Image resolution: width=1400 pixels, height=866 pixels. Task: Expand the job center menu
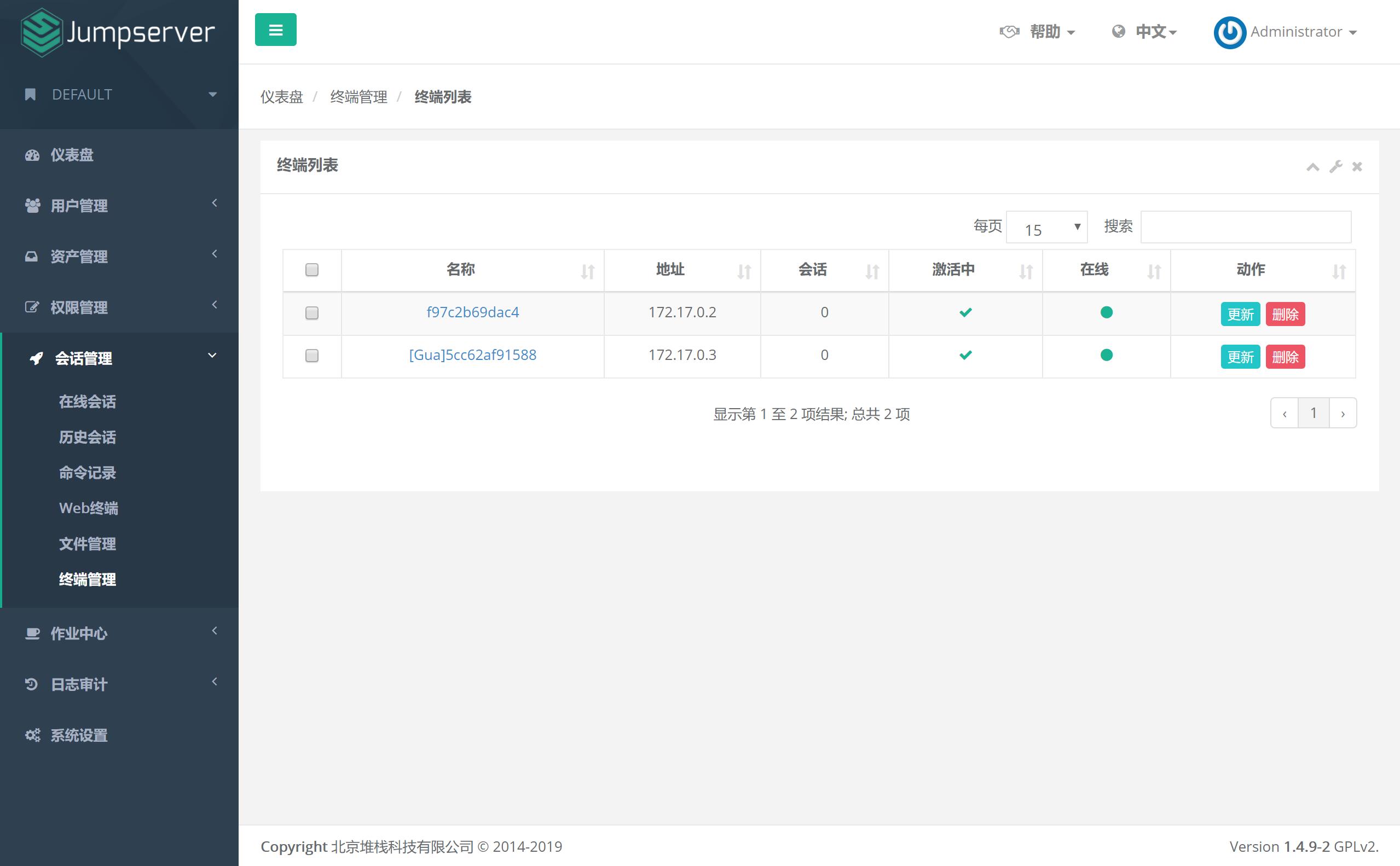[119, 633]
